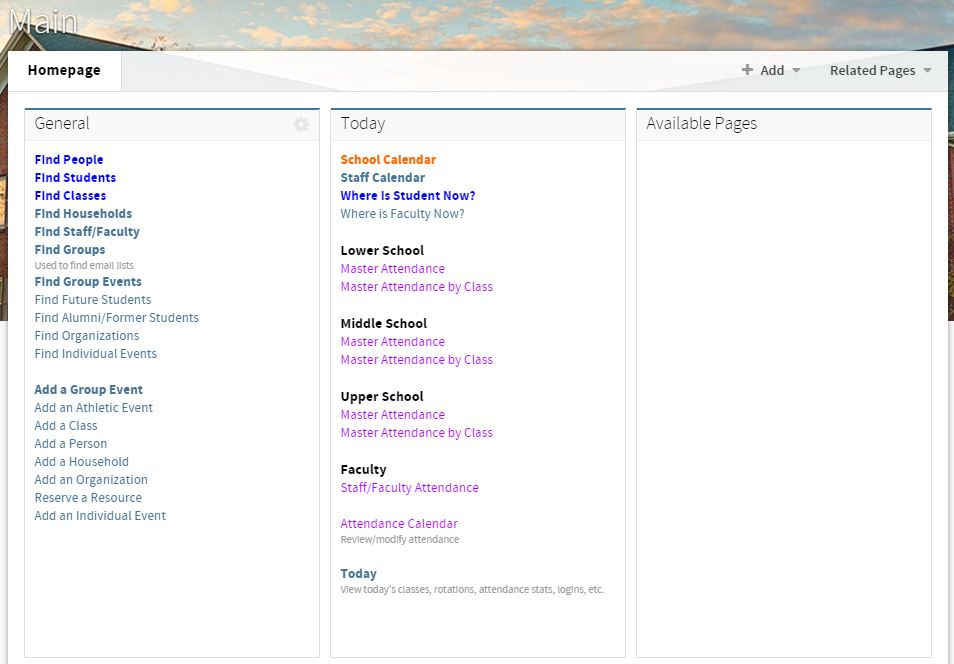Select Find Group Events
Viewport: 954px width, 664px height.
click(x=87, y=281)
